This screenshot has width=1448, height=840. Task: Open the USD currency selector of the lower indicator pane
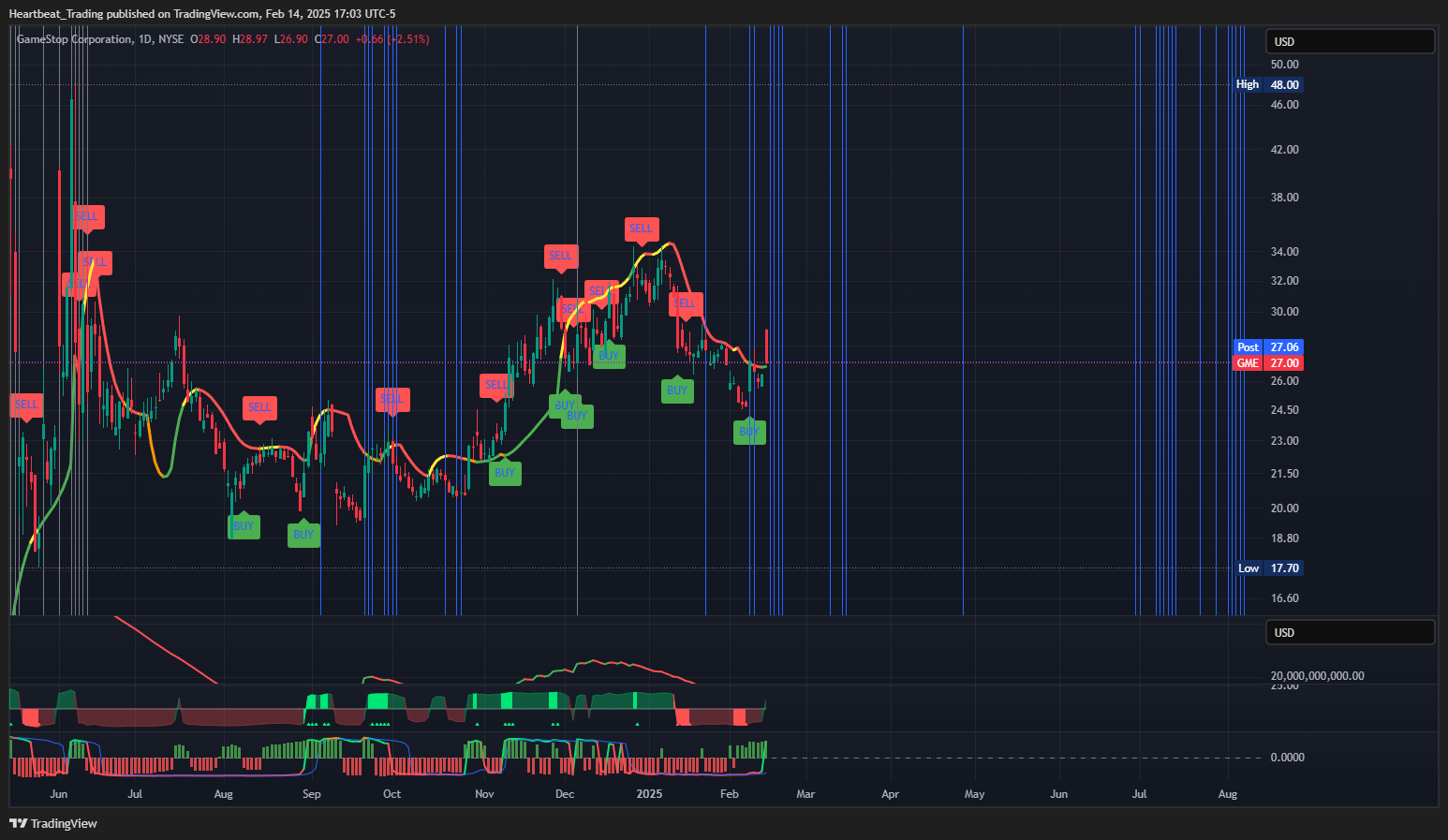1350,632
